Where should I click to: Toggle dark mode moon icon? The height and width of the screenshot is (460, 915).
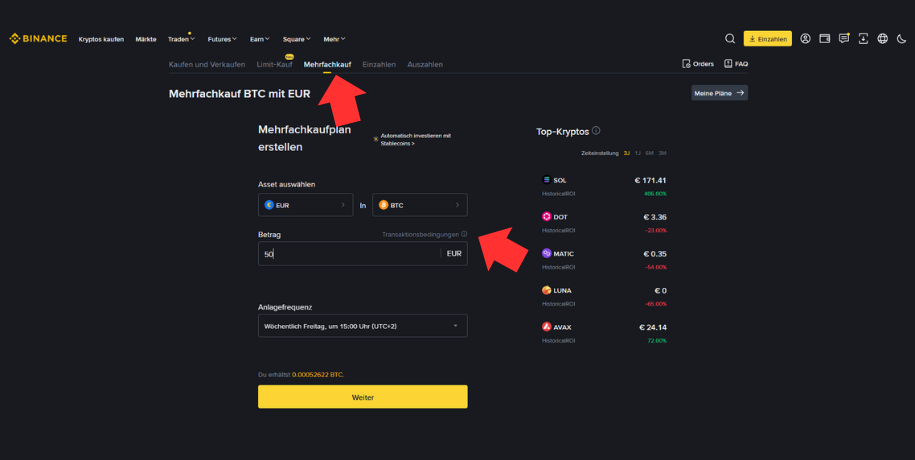click(x=902, y=39)
